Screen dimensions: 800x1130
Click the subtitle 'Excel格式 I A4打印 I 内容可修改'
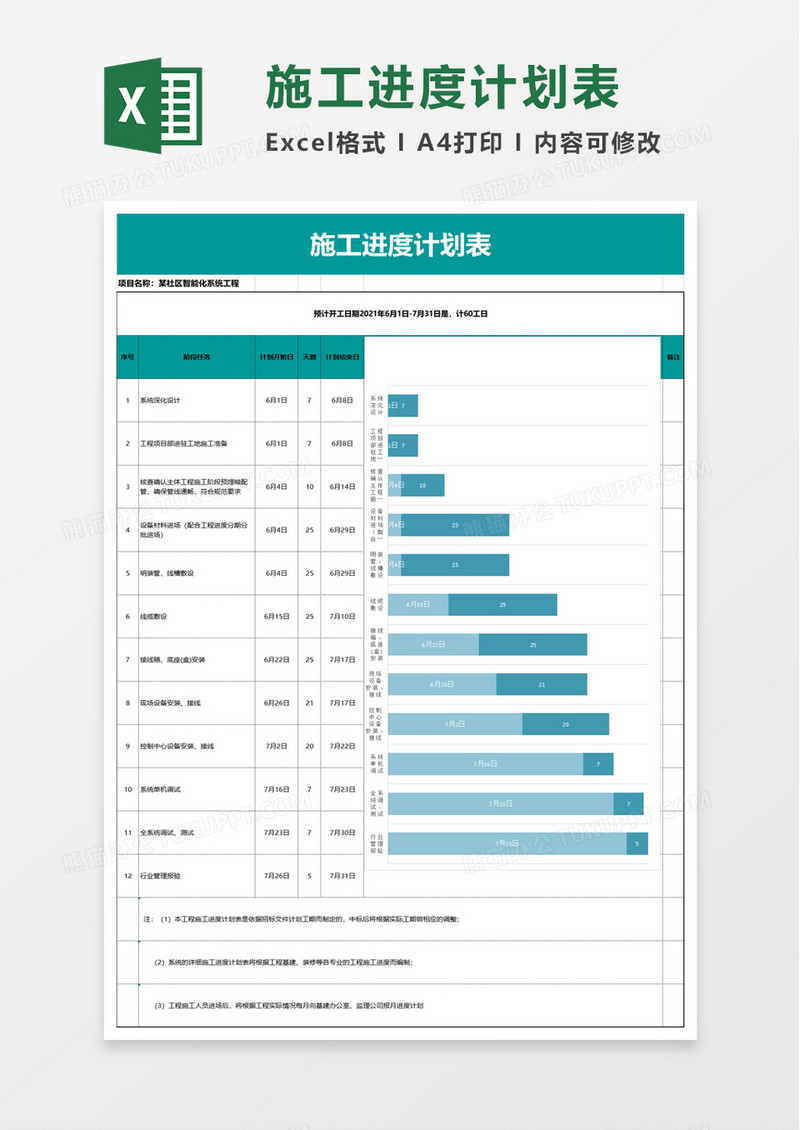463,143
